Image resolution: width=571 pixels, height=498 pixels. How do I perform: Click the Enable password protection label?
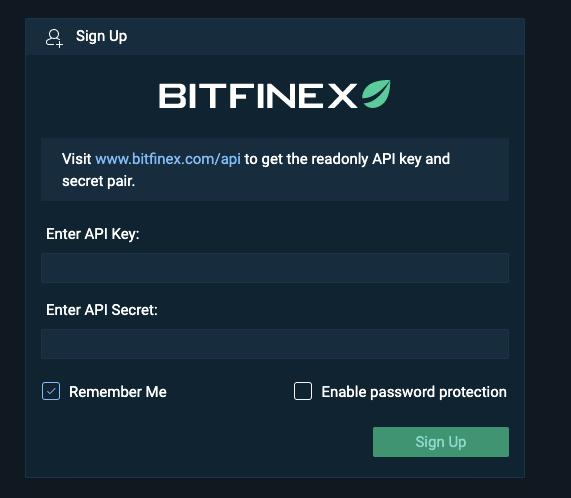pyautogui.click(x=414, y=392)
